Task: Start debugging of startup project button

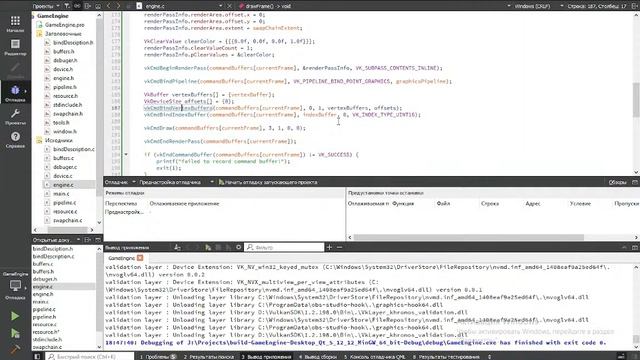Action: pos(268,182)
